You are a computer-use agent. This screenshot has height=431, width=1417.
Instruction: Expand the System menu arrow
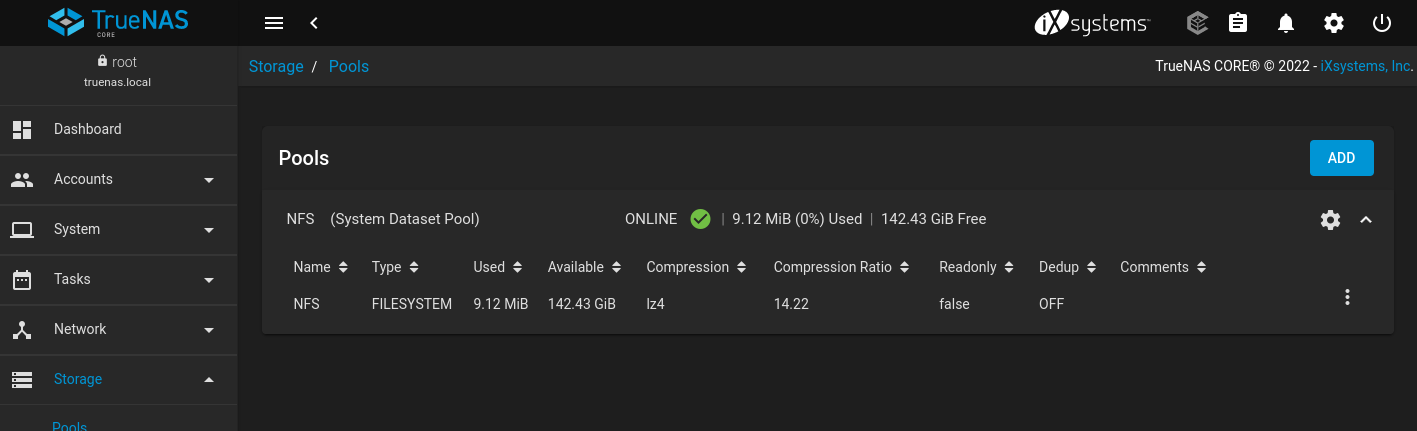pos(209,230)
